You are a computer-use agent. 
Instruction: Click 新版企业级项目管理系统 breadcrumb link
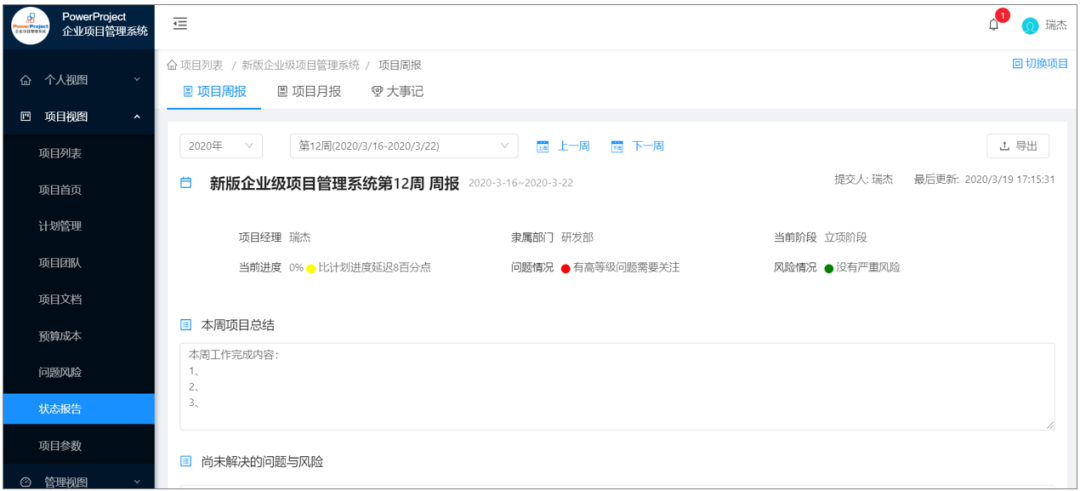(300, 65)
